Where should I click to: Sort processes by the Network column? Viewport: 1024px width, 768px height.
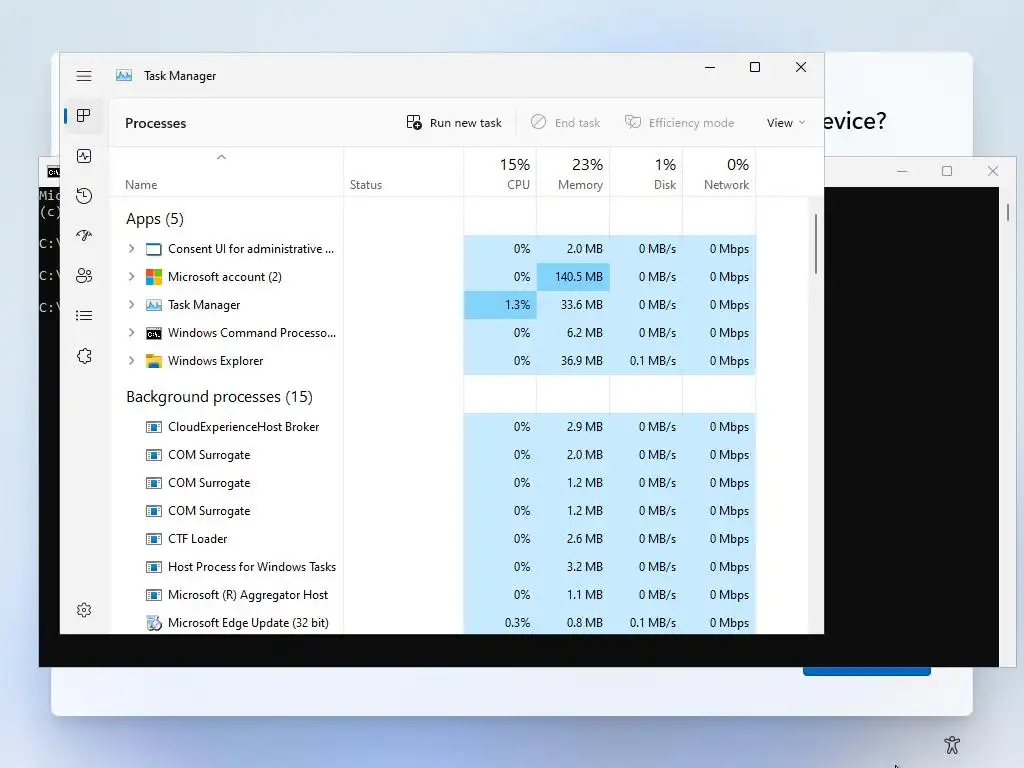[x=720, y=173]
